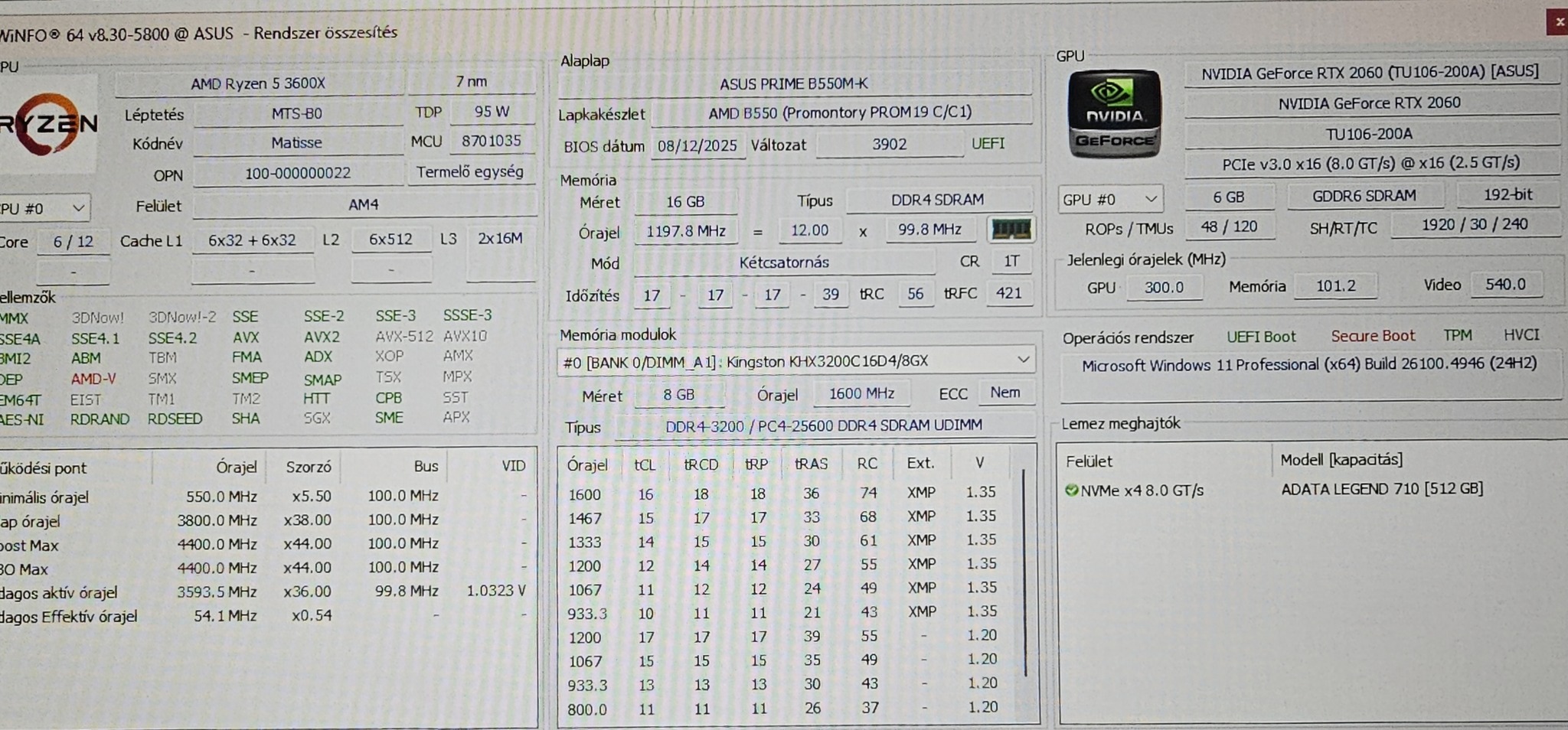The image size is (1568, 730).
Task: Click the NVMe x4 8.0 GT/s interface text
Action: click(1142, 490)
